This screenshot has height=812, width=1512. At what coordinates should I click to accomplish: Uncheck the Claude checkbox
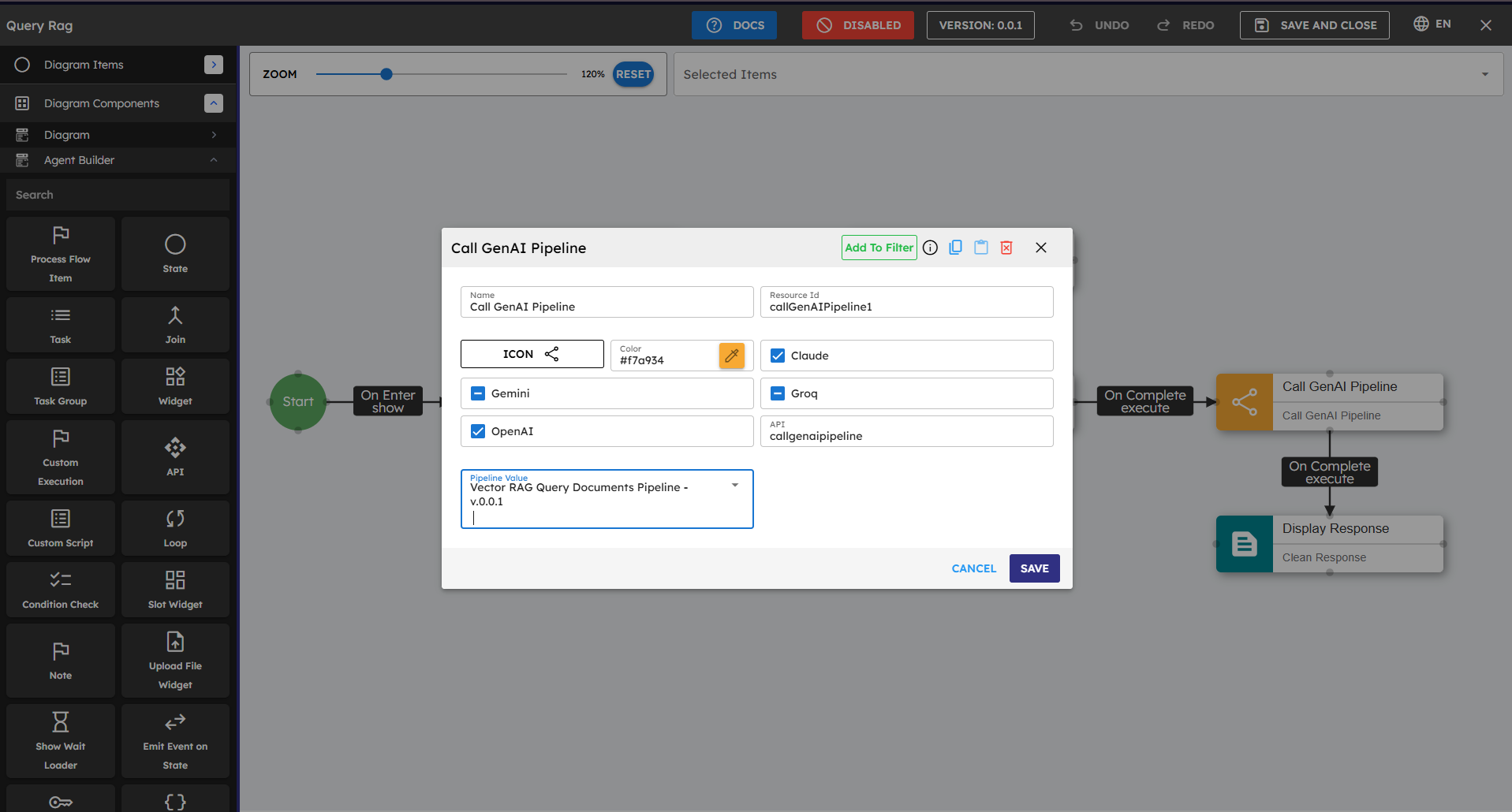pyautogui.click(x=778, y=356)
